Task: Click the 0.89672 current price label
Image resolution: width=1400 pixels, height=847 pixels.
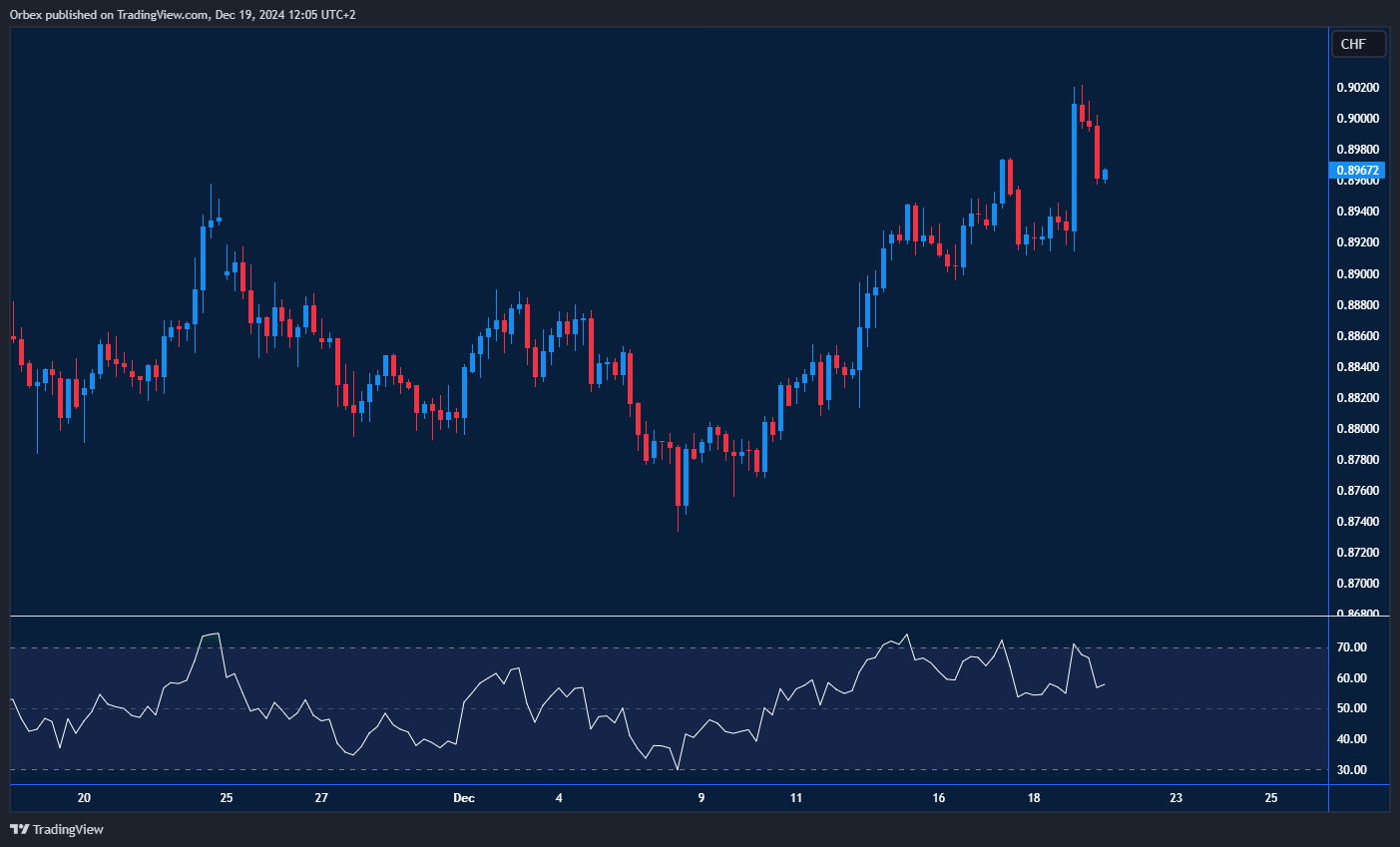Action: pos(1358,171)
